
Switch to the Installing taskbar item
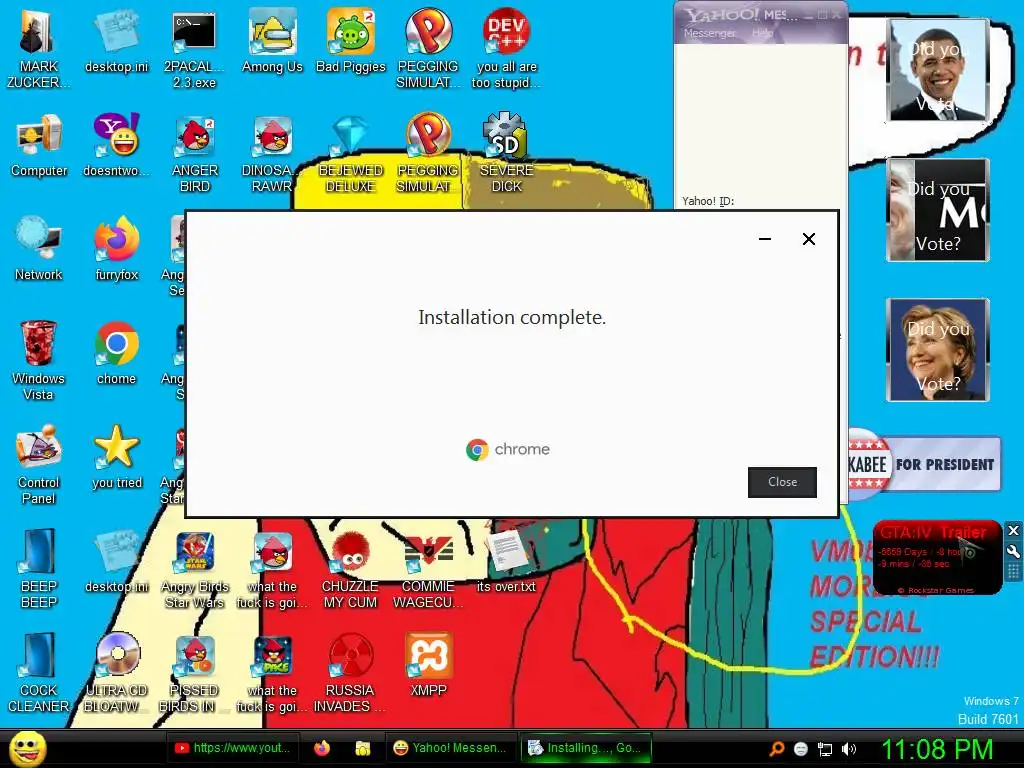click(x=586, y=748)
